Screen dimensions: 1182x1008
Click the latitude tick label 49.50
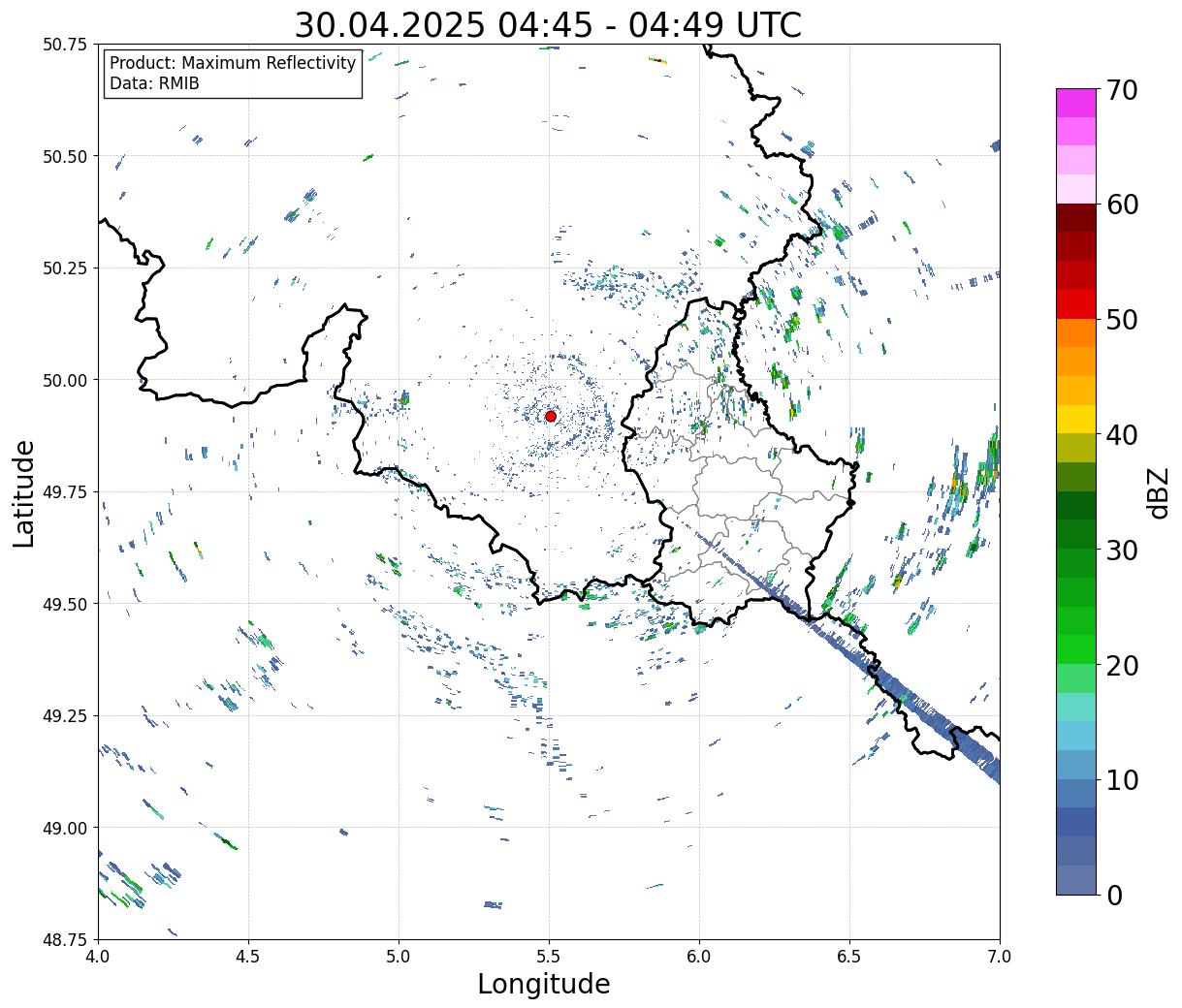pyautogui.click(x=65, y=604)
